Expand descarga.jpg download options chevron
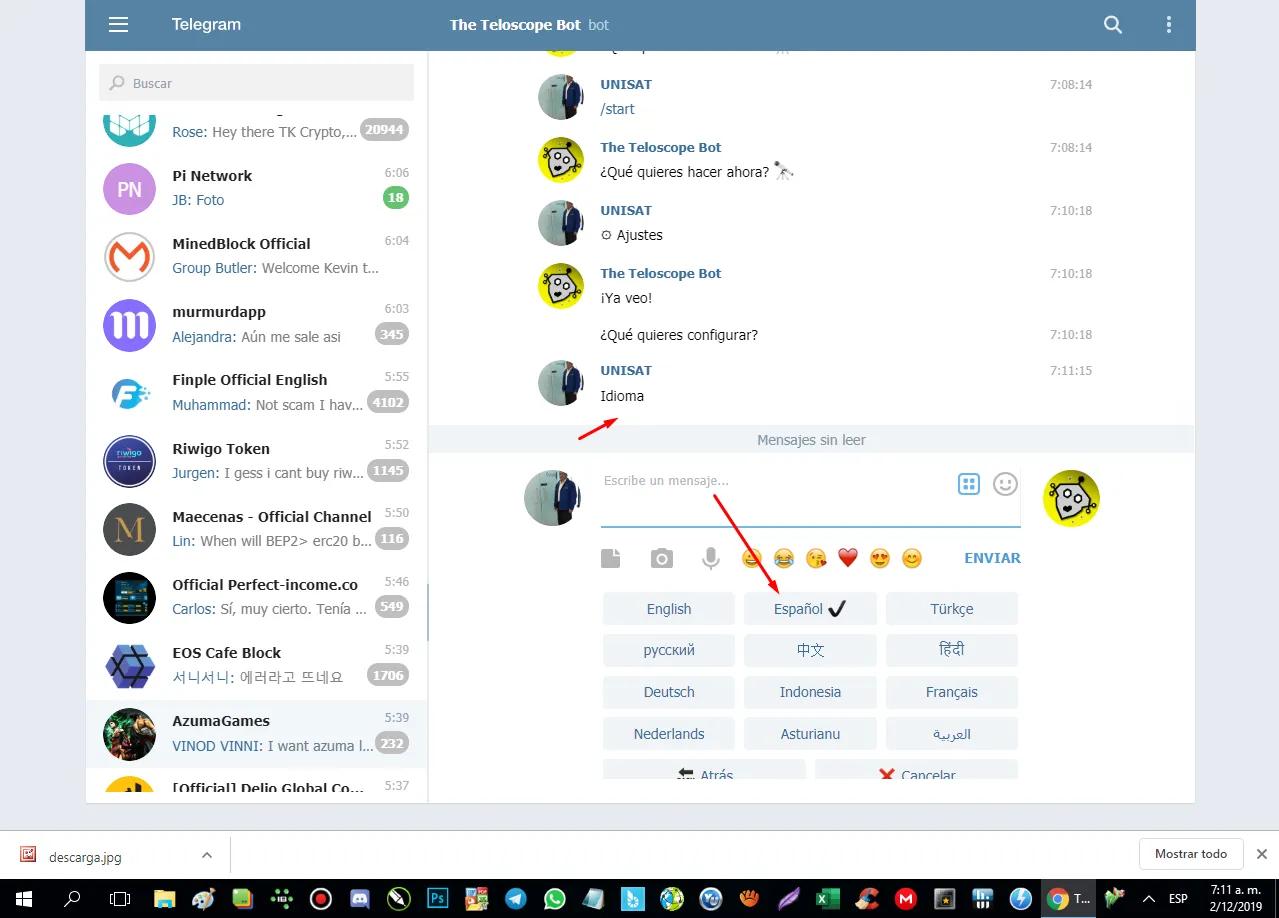Screen dimensions: 1279x918 coord(207,855)
